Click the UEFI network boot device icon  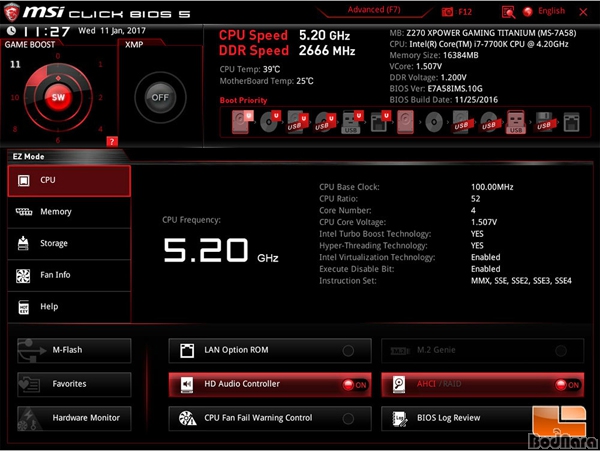(380, 122)
